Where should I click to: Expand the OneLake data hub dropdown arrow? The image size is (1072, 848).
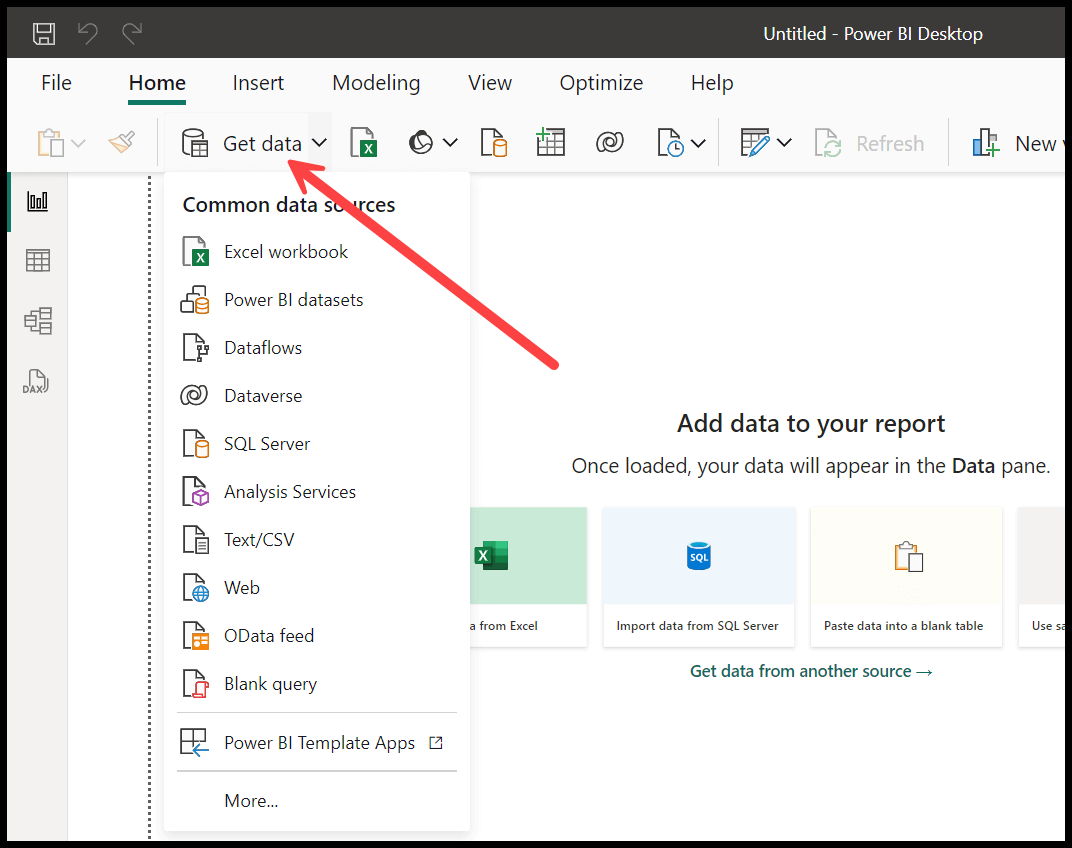click(450, 143)
